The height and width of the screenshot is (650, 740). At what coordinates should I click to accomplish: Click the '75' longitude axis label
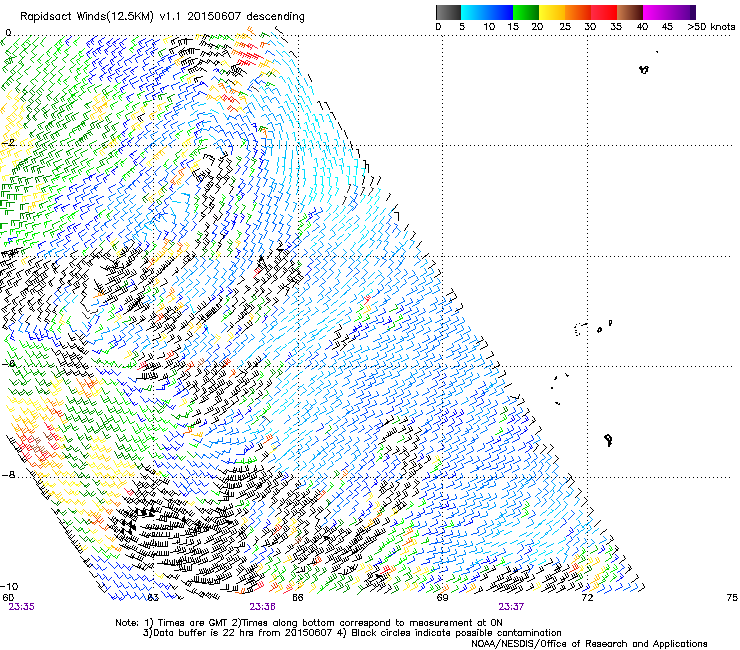click(x=732, y=598)
